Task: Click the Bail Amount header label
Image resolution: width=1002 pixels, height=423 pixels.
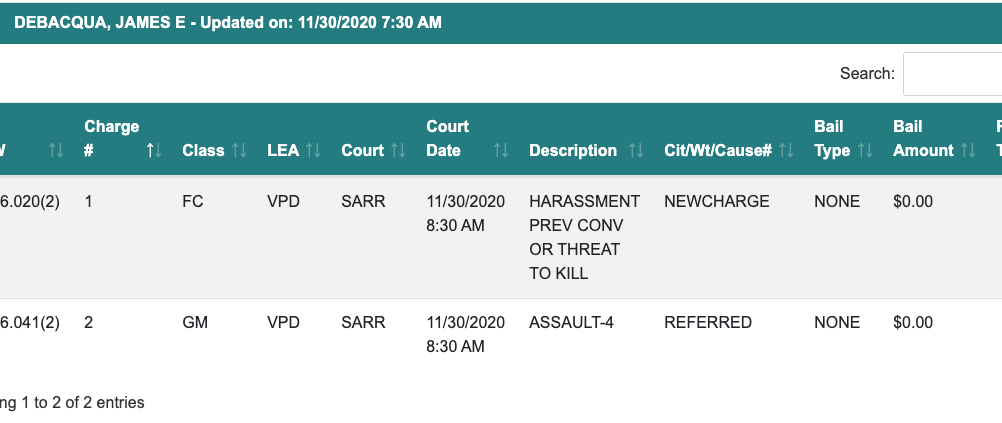Action: [922, 139]
